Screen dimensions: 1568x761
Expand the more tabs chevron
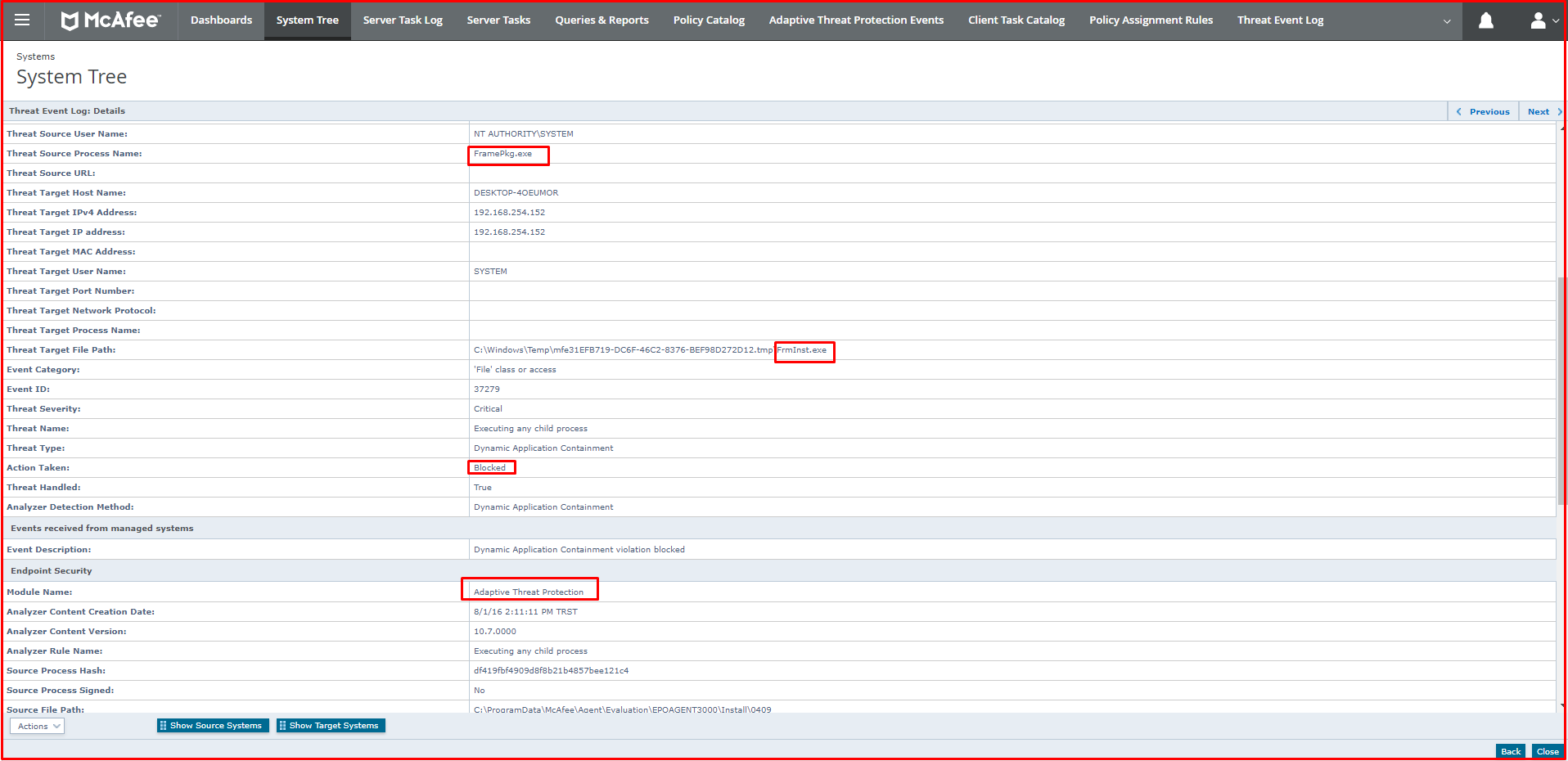click(1447, 21)
